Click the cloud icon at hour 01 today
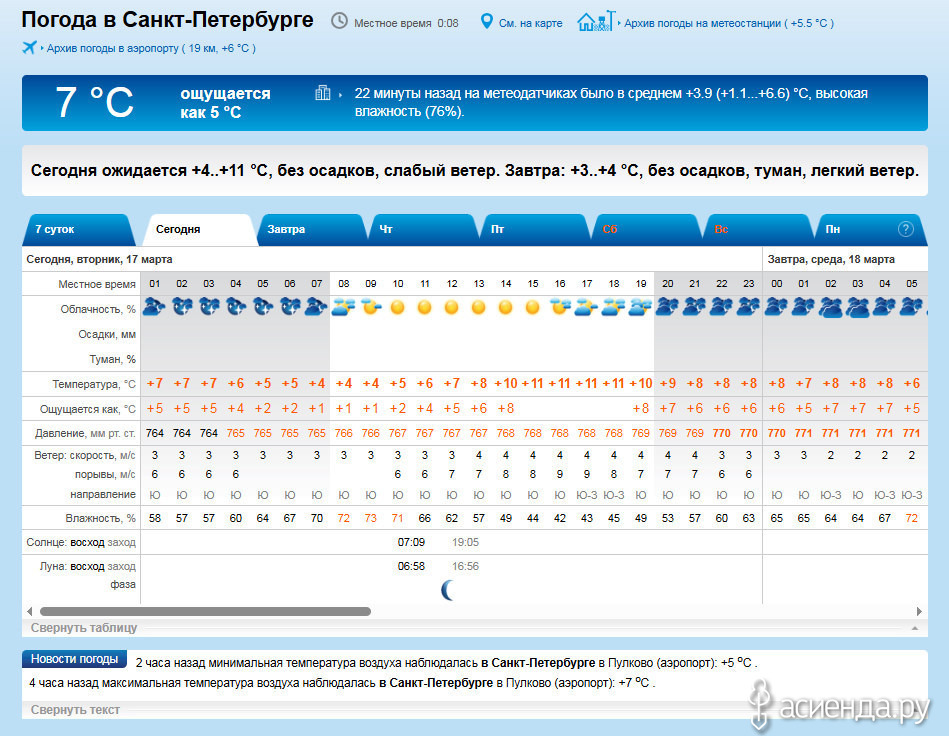Viewport: 949px width, 736px height. [x=155, y=307]
